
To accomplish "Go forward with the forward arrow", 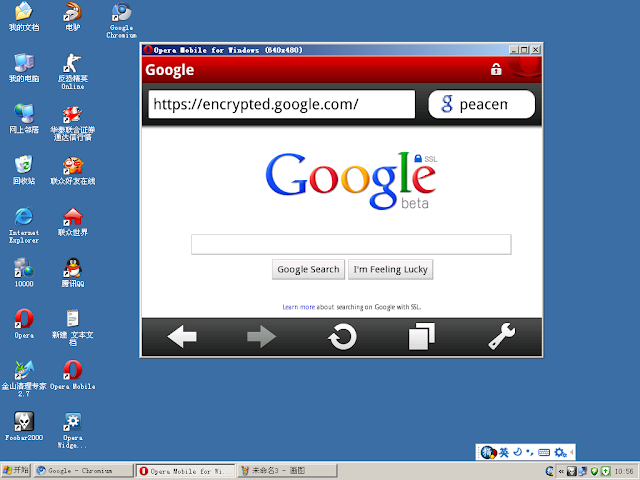I will (x=262, y=337).
